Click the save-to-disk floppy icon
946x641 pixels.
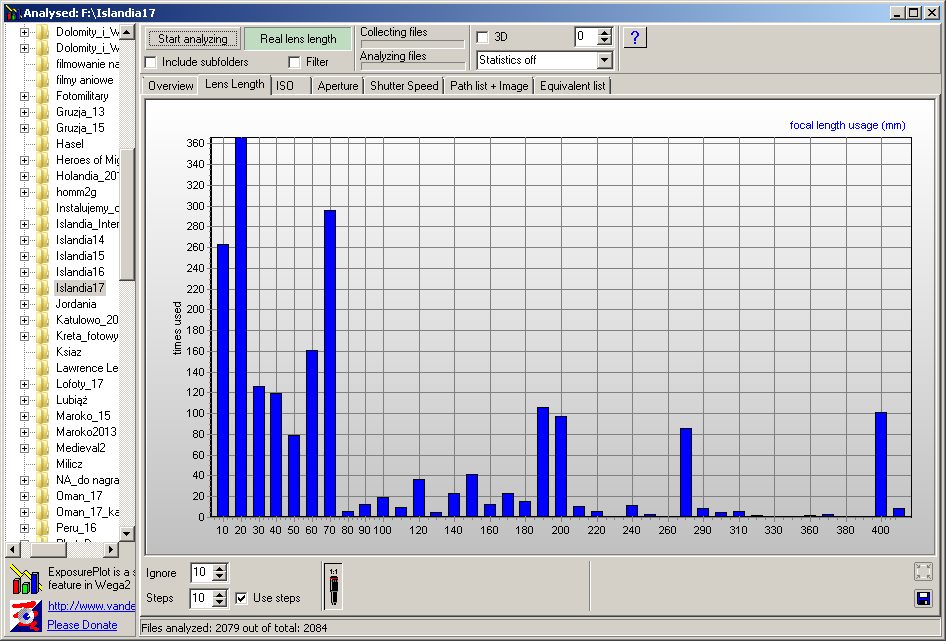[x=924, y=597]
